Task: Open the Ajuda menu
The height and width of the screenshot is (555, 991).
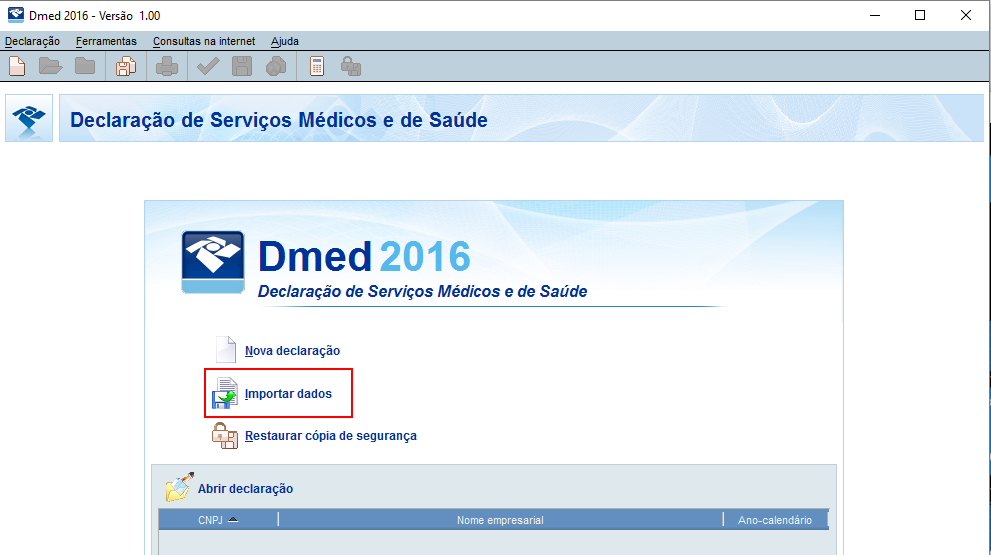Action: click(285, 41)
